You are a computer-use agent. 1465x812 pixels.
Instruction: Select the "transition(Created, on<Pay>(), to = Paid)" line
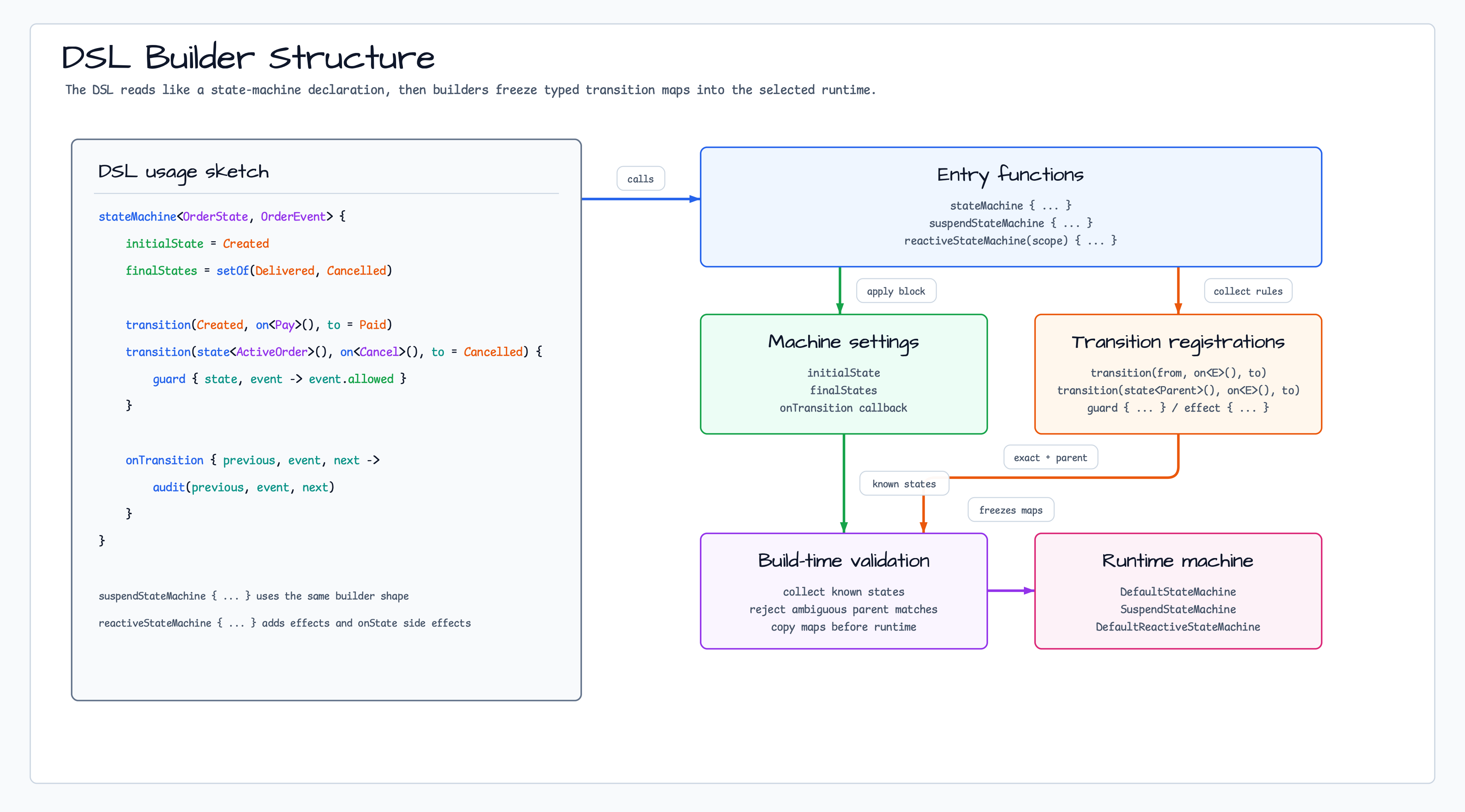[259, 325]
